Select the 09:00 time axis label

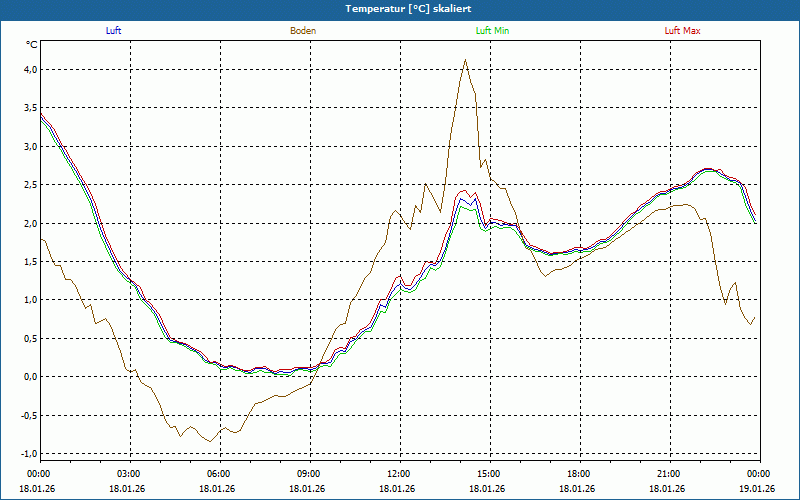coord(308,474)
